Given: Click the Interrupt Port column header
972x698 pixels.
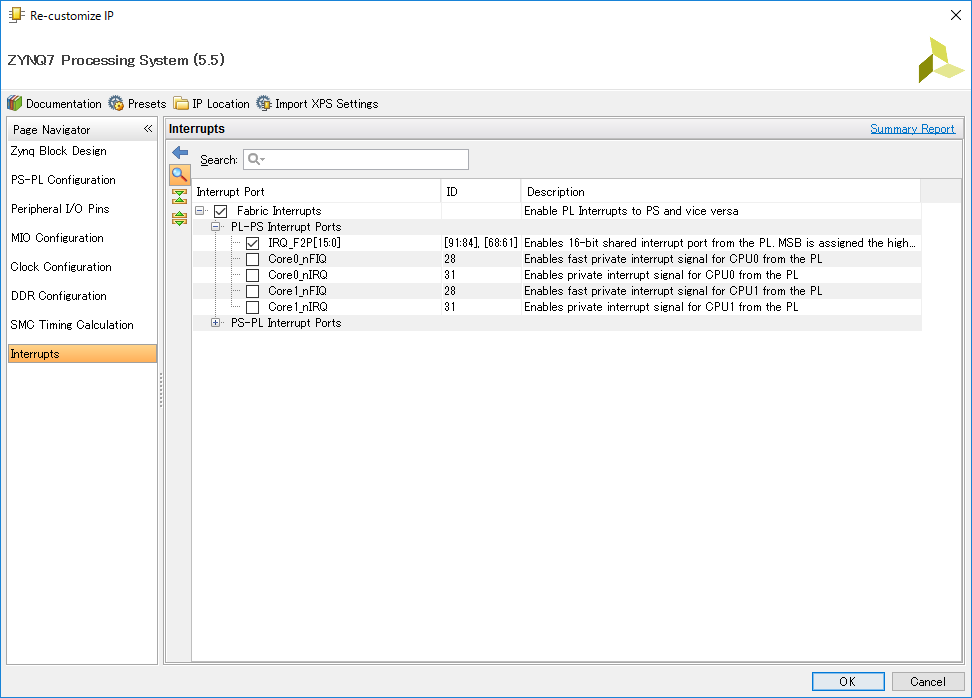Looking at the screenshot, I should tap(317, 192).
